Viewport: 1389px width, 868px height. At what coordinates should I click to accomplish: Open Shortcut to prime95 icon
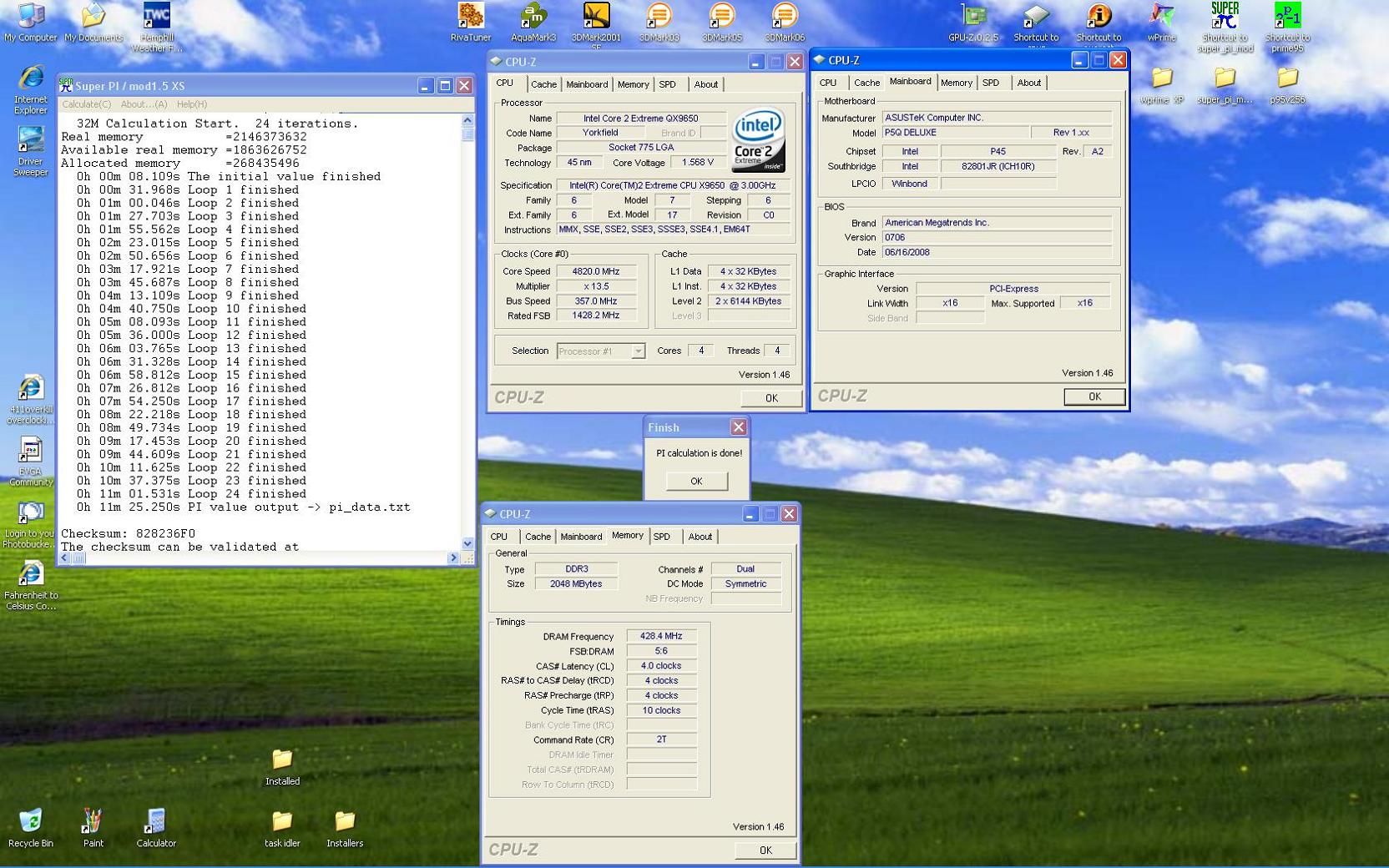1287,27
